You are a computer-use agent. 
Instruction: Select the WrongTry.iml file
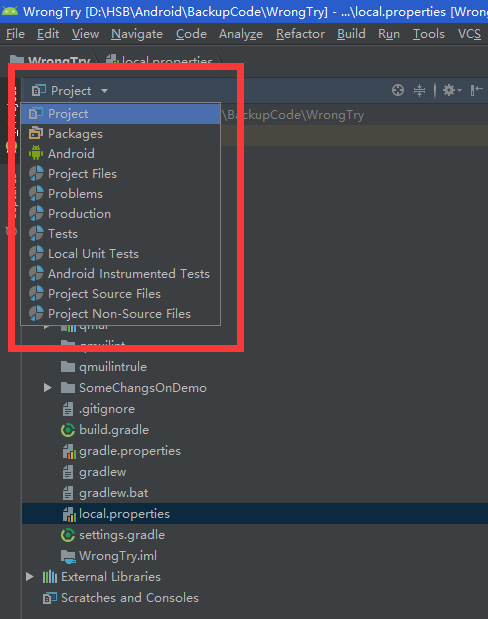[x=118, y=556]
